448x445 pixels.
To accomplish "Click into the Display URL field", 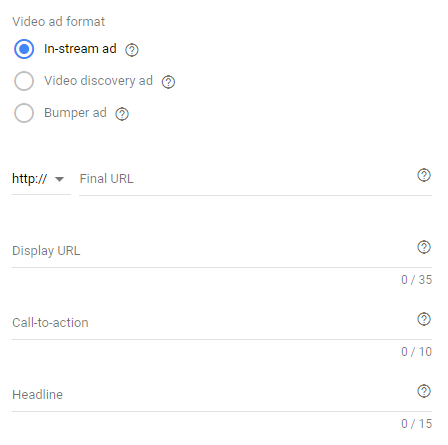I will tap(222, 251).
